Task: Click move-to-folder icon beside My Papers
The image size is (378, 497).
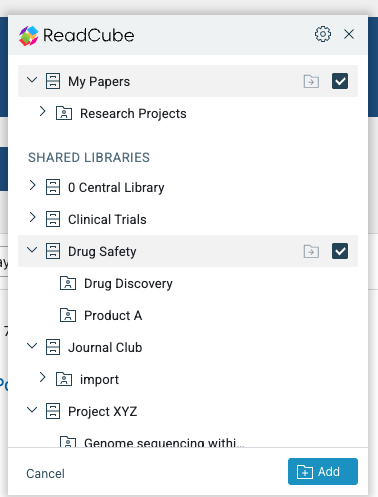Action: click(311, 81)
